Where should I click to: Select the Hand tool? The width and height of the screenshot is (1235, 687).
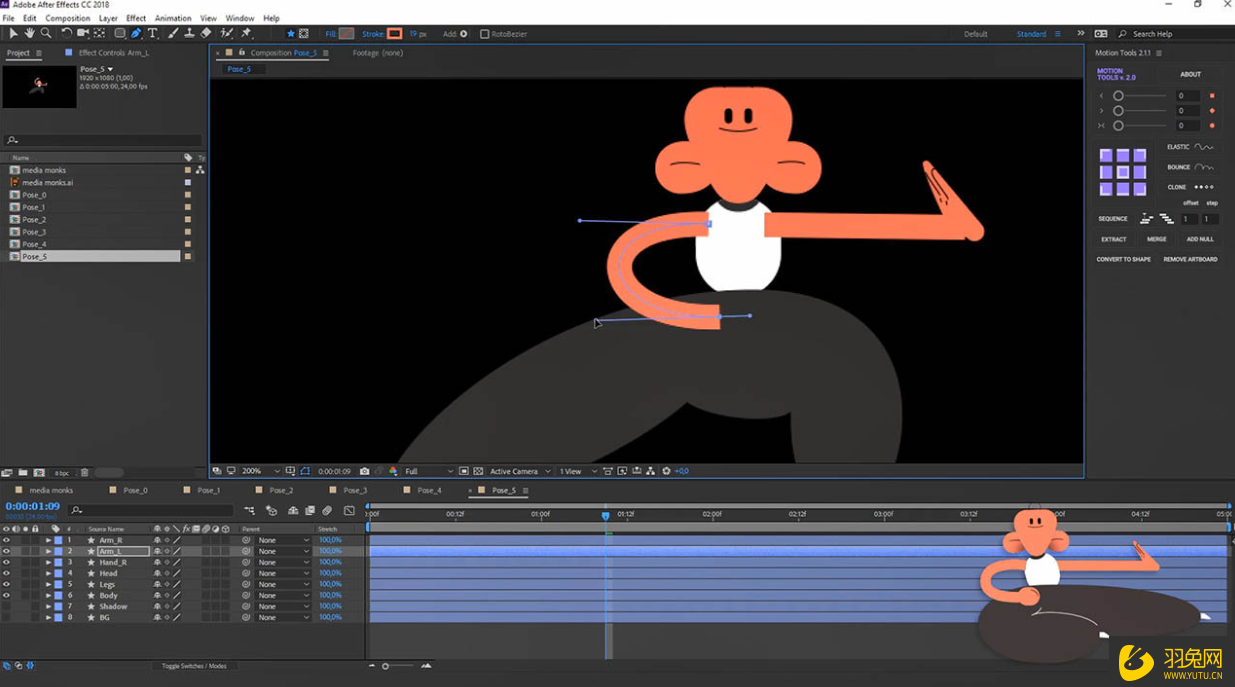[x=29, y=34]
